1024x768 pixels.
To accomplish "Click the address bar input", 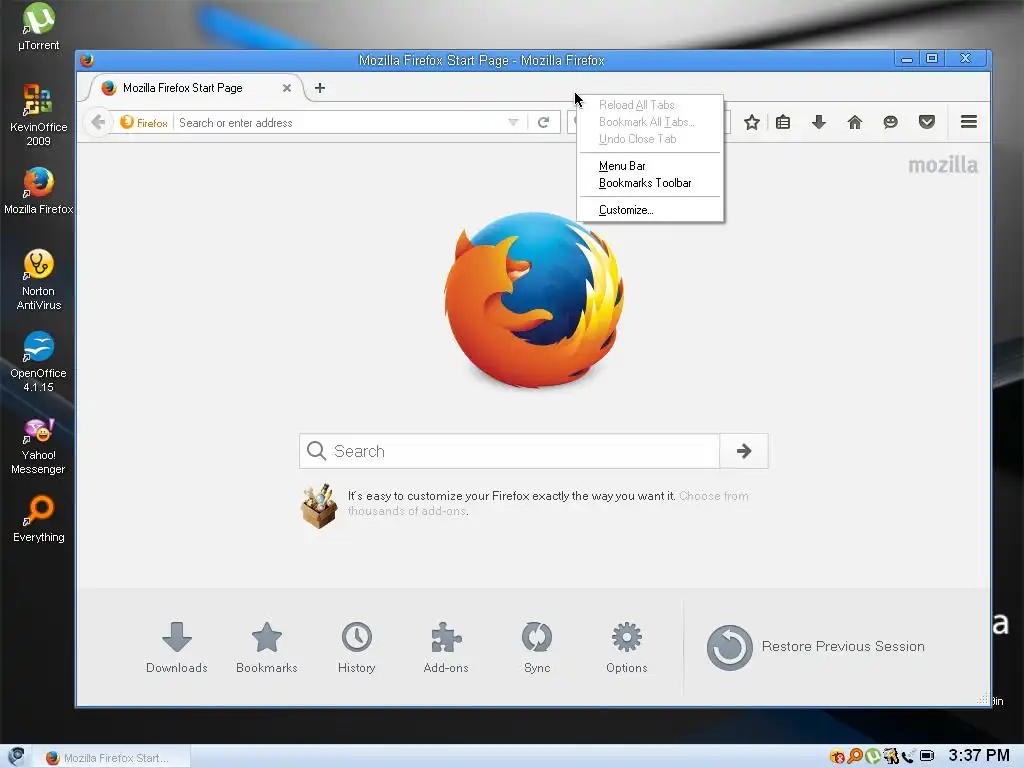I will [x=340, y=123].
